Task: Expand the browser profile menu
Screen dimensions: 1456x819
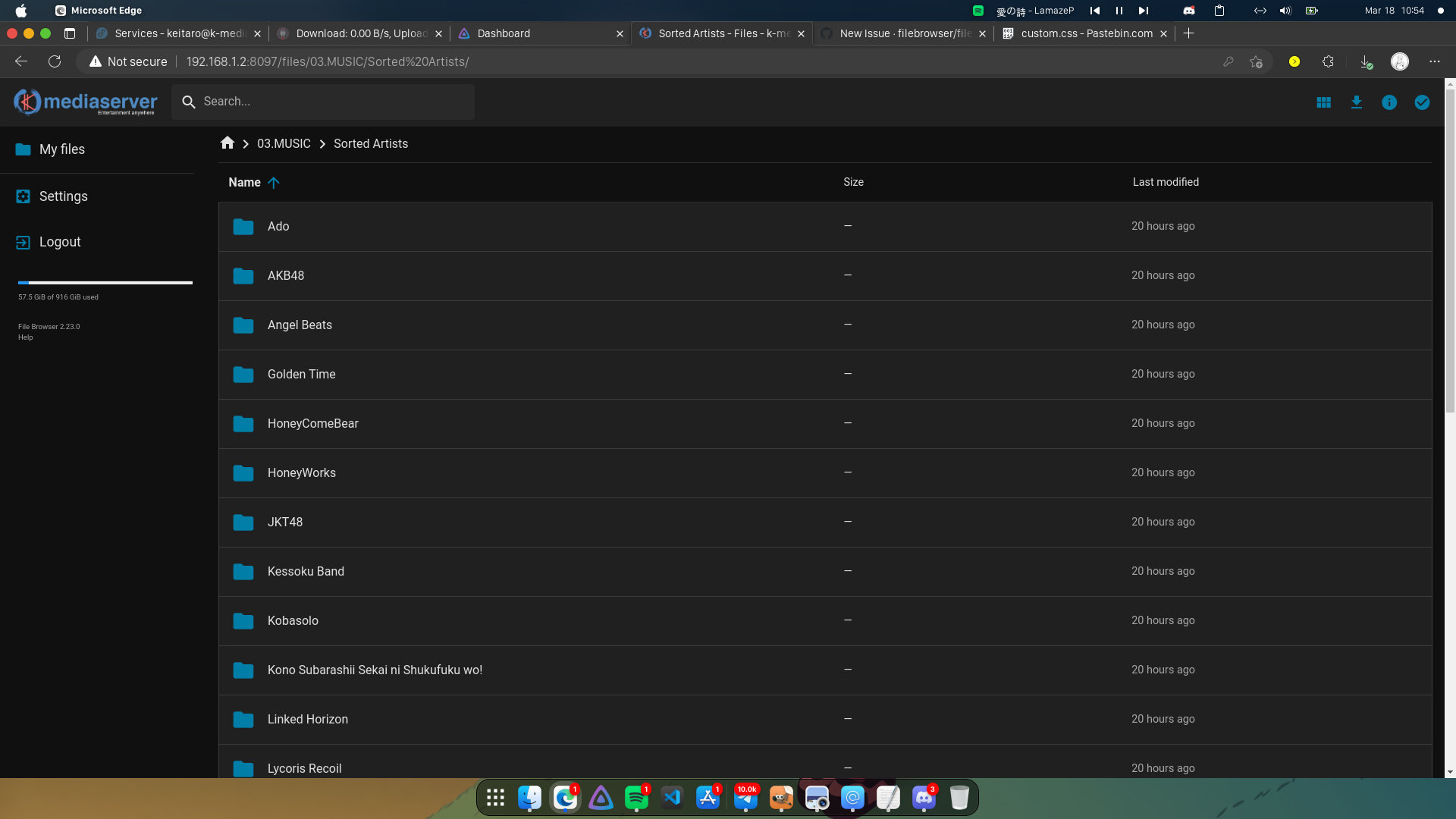Action: click(1400, 61)
